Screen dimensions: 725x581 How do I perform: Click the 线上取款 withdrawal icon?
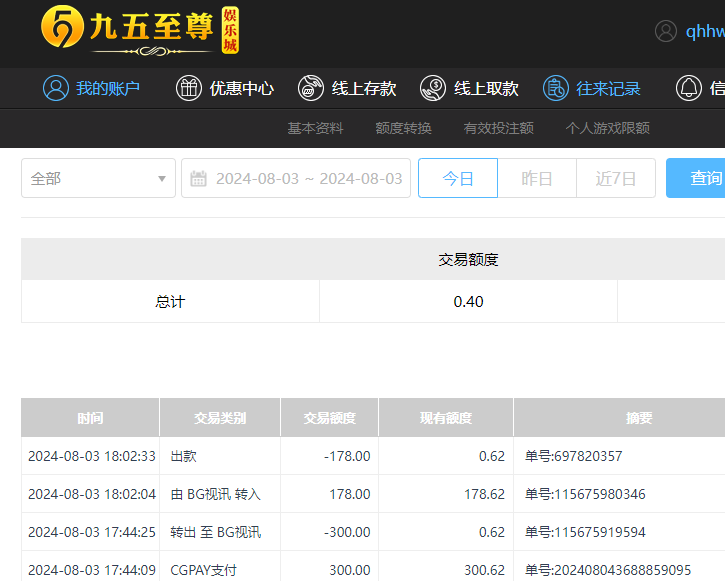[433, 88]
